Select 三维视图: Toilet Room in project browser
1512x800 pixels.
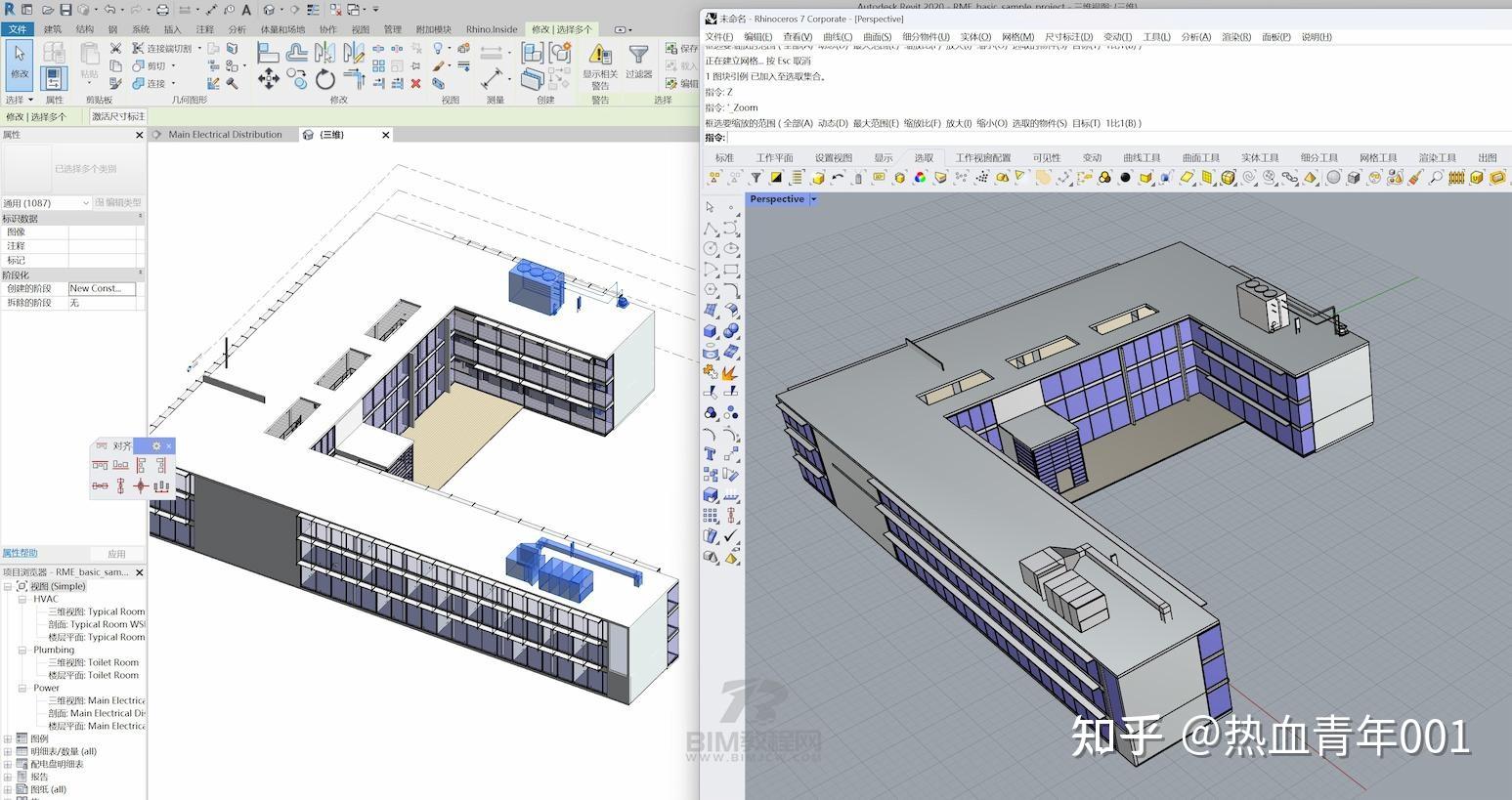click(x=94, y=662)
